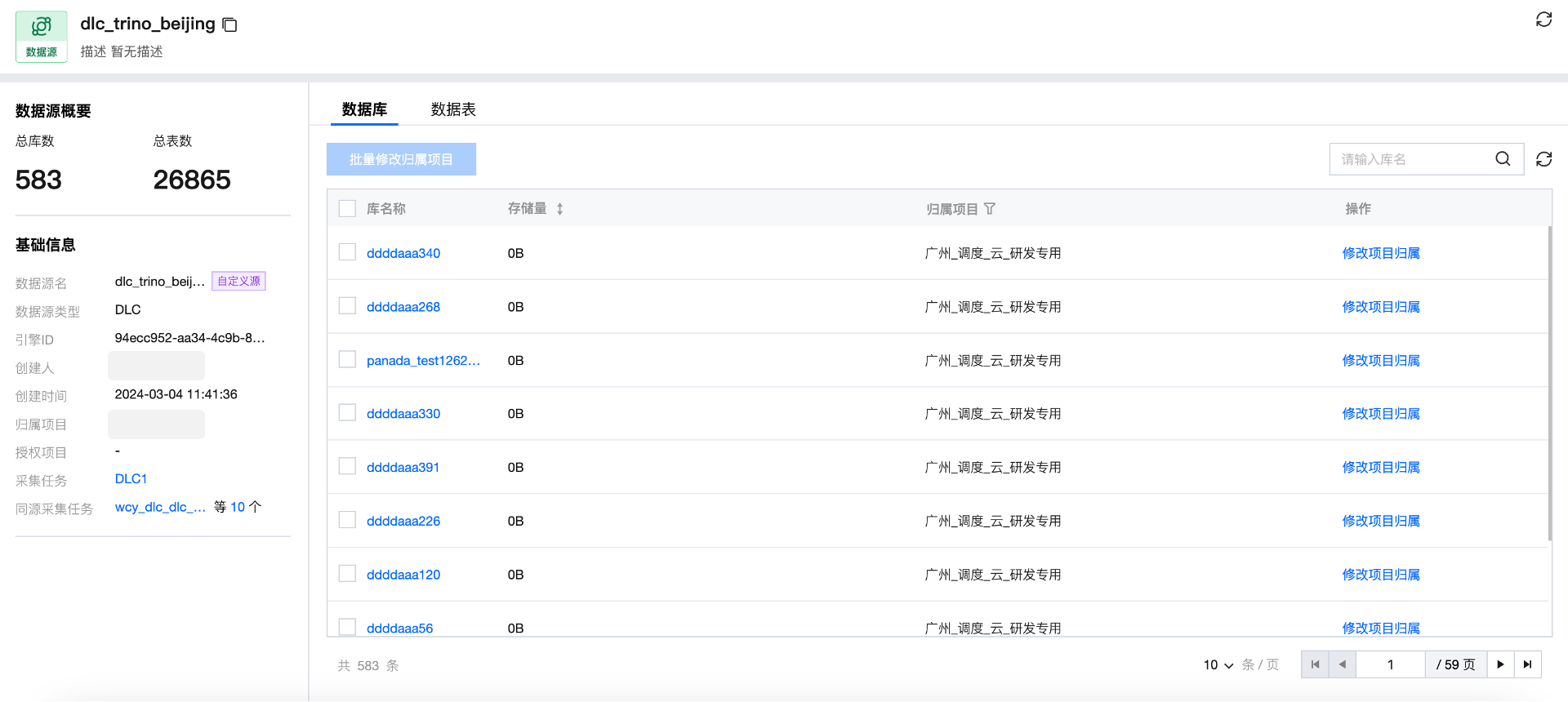Focus the database name search field

pyautogui.click(x=1413, y=159)
